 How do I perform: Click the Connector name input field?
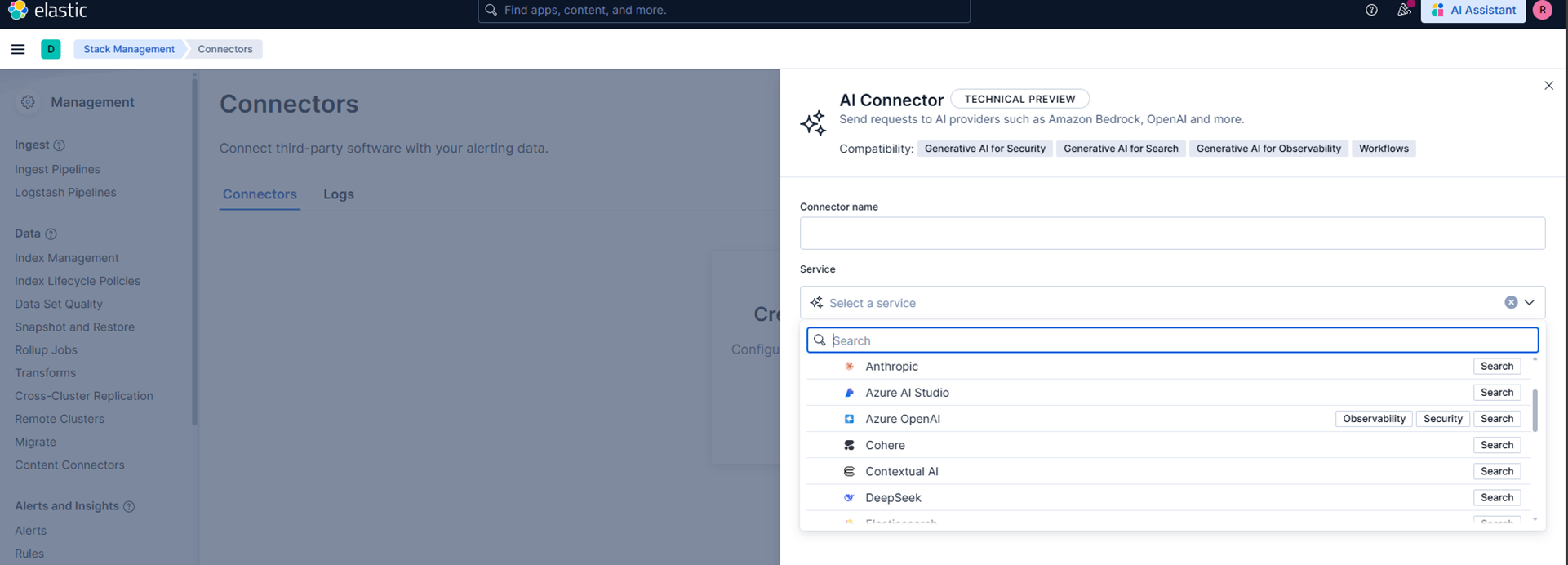pyautogui.click(x=1172, y=234)
